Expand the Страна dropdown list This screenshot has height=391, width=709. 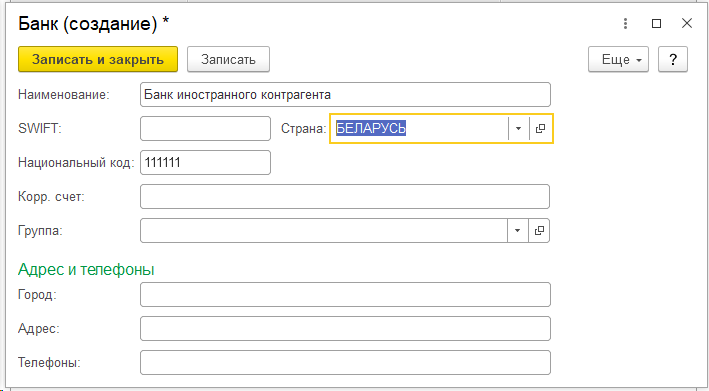click(x=519, y=128)
